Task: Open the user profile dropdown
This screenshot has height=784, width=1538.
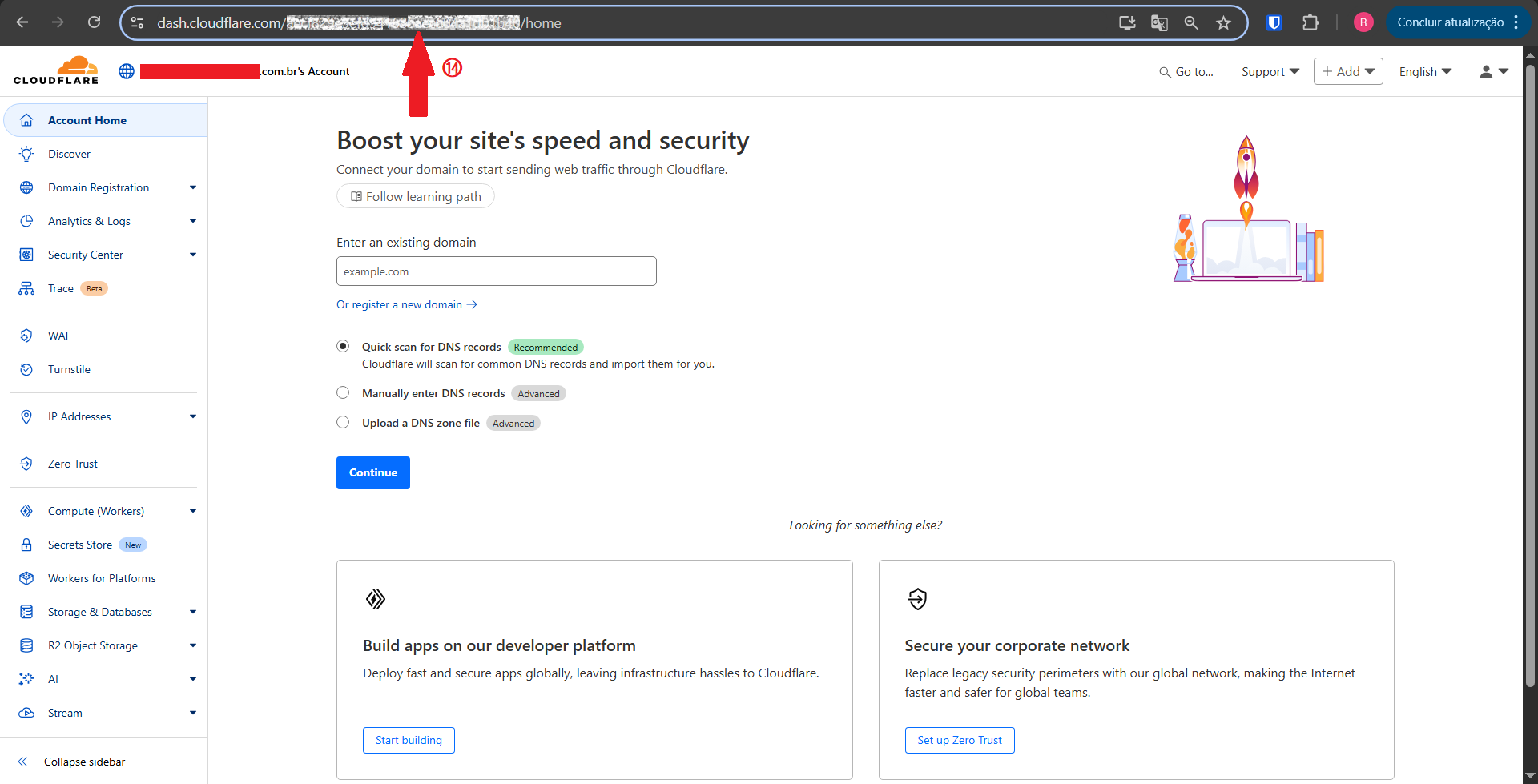Action: [1494, 72]
